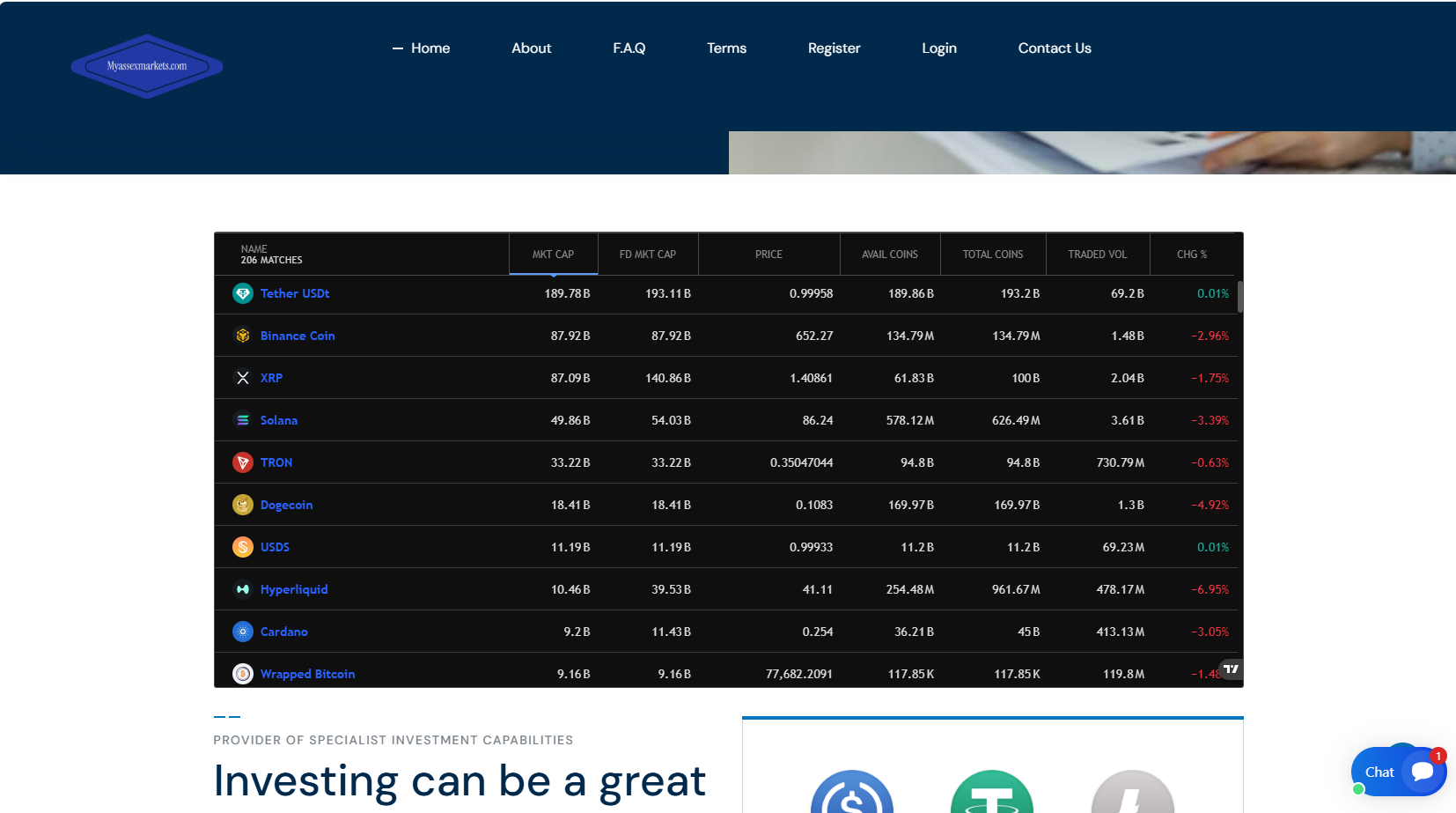Go to the Home menu item
The height and width of the screenshot is (813, 1456).
(430, 48)
